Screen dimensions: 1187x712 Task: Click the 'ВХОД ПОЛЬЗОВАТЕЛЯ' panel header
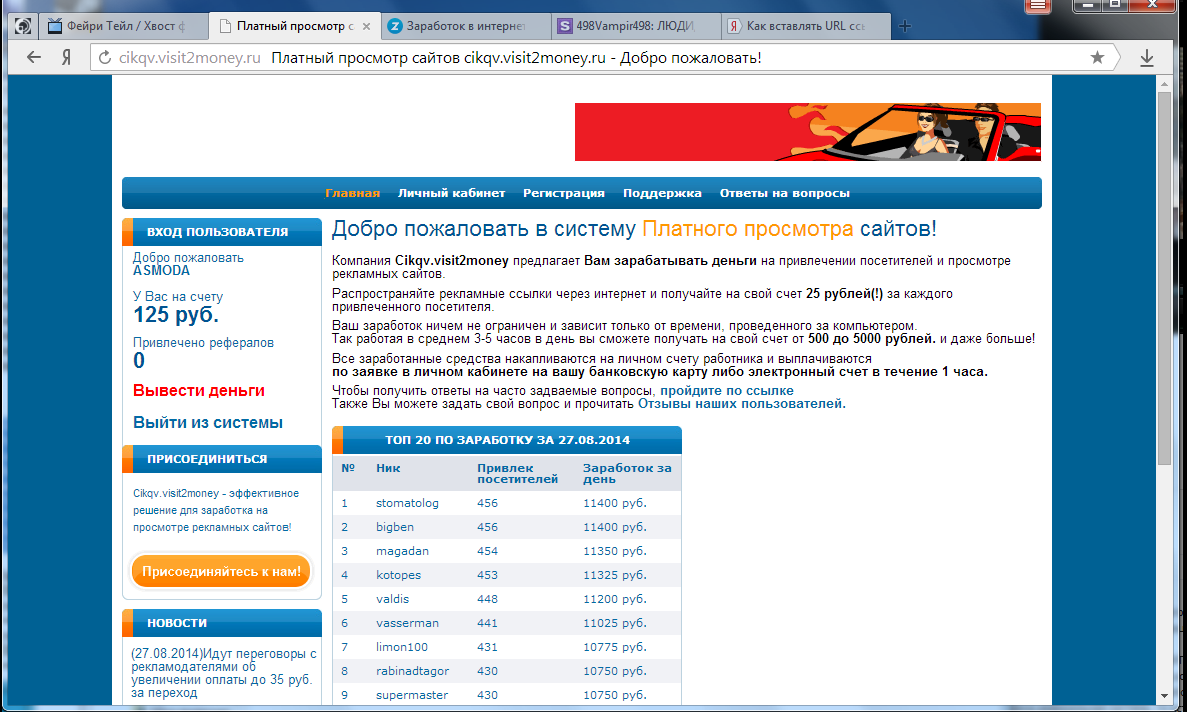(x=222, y=232)
